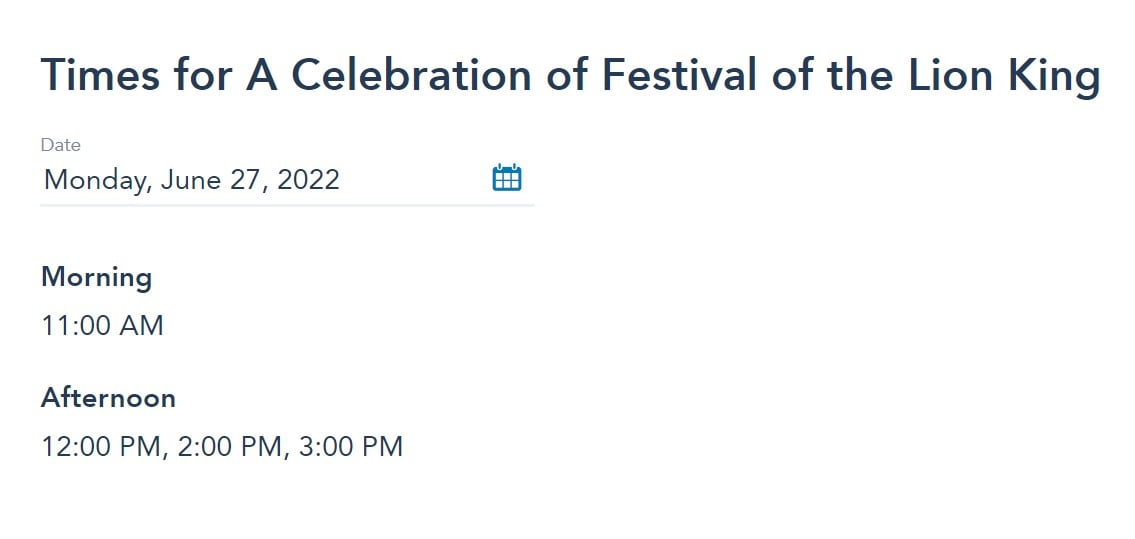Open the calendar date picker icon

[507, 178]
